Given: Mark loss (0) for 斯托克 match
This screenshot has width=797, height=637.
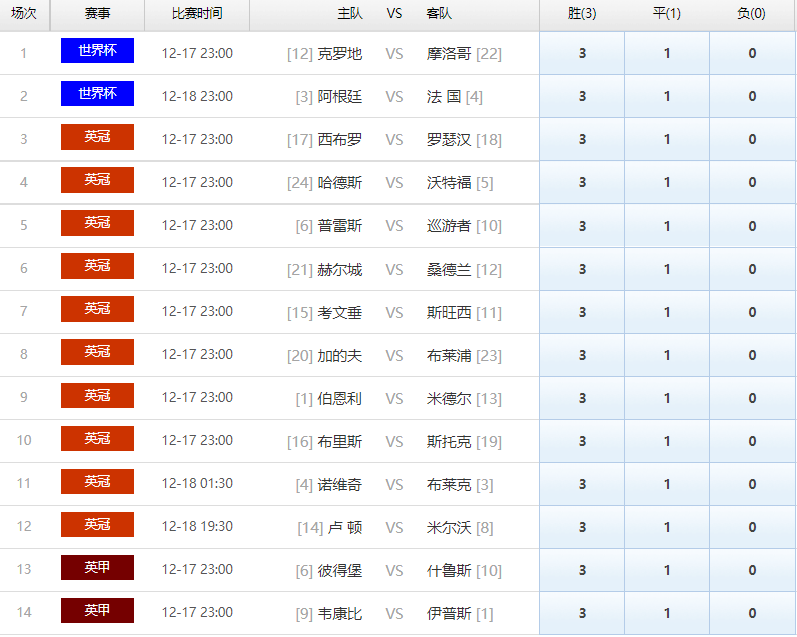Looking at the screenshot, I should [752, 441].
